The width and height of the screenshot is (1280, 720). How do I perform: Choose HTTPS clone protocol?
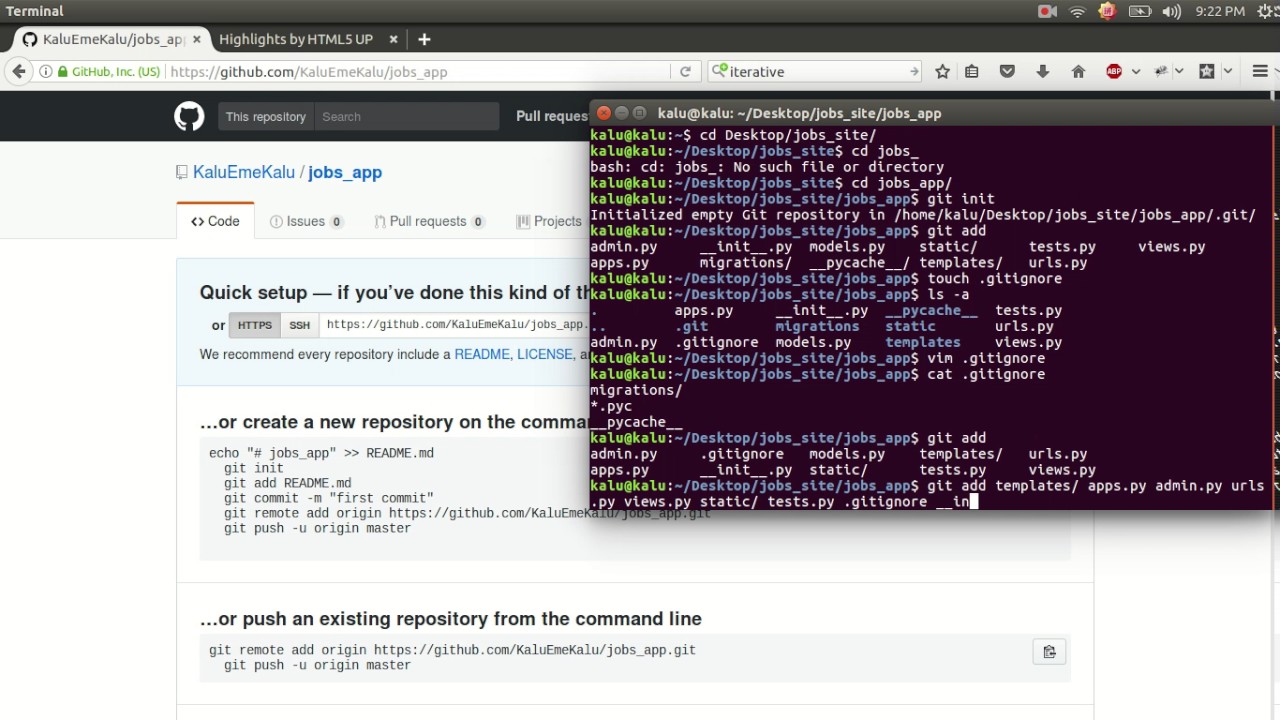[254, 324]
